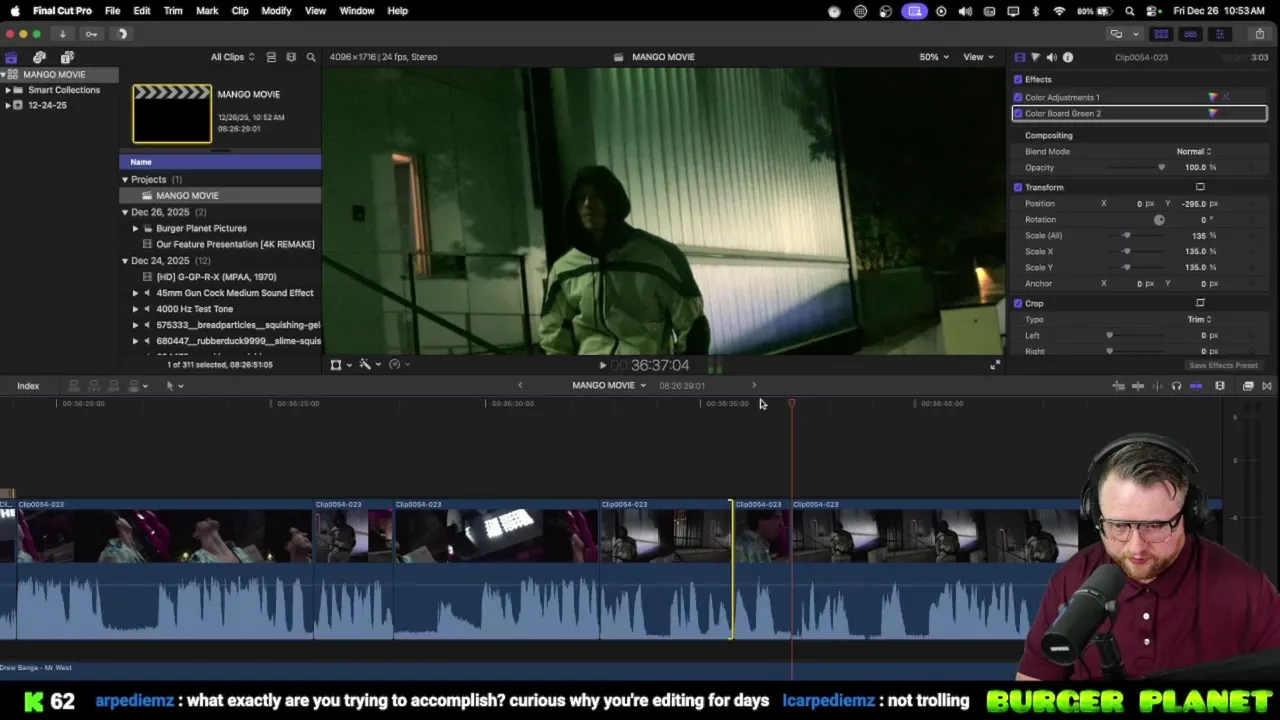Open color board for Color Board Green 2
This screenshot has height=720, width=1280.
1213,113
